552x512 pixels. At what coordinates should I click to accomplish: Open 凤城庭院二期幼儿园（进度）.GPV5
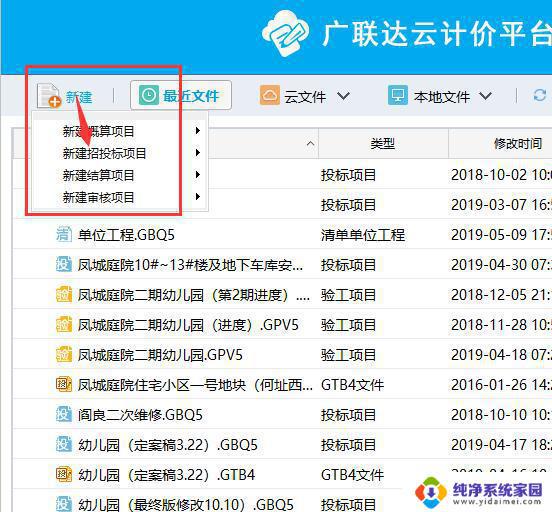point(188,325)
